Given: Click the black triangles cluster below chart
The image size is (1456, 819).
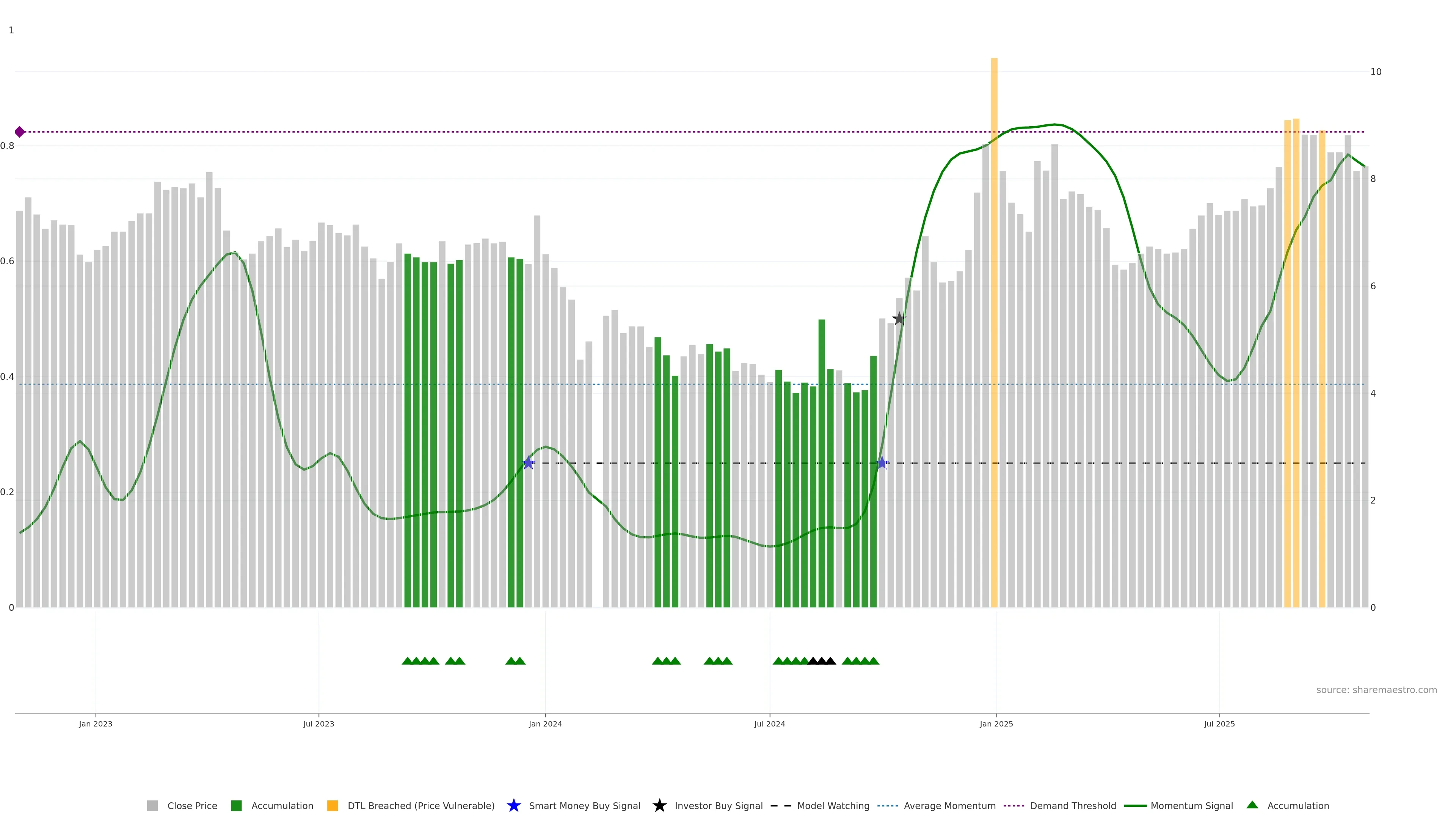Looking at the screenshot, I should click(821, 661).
